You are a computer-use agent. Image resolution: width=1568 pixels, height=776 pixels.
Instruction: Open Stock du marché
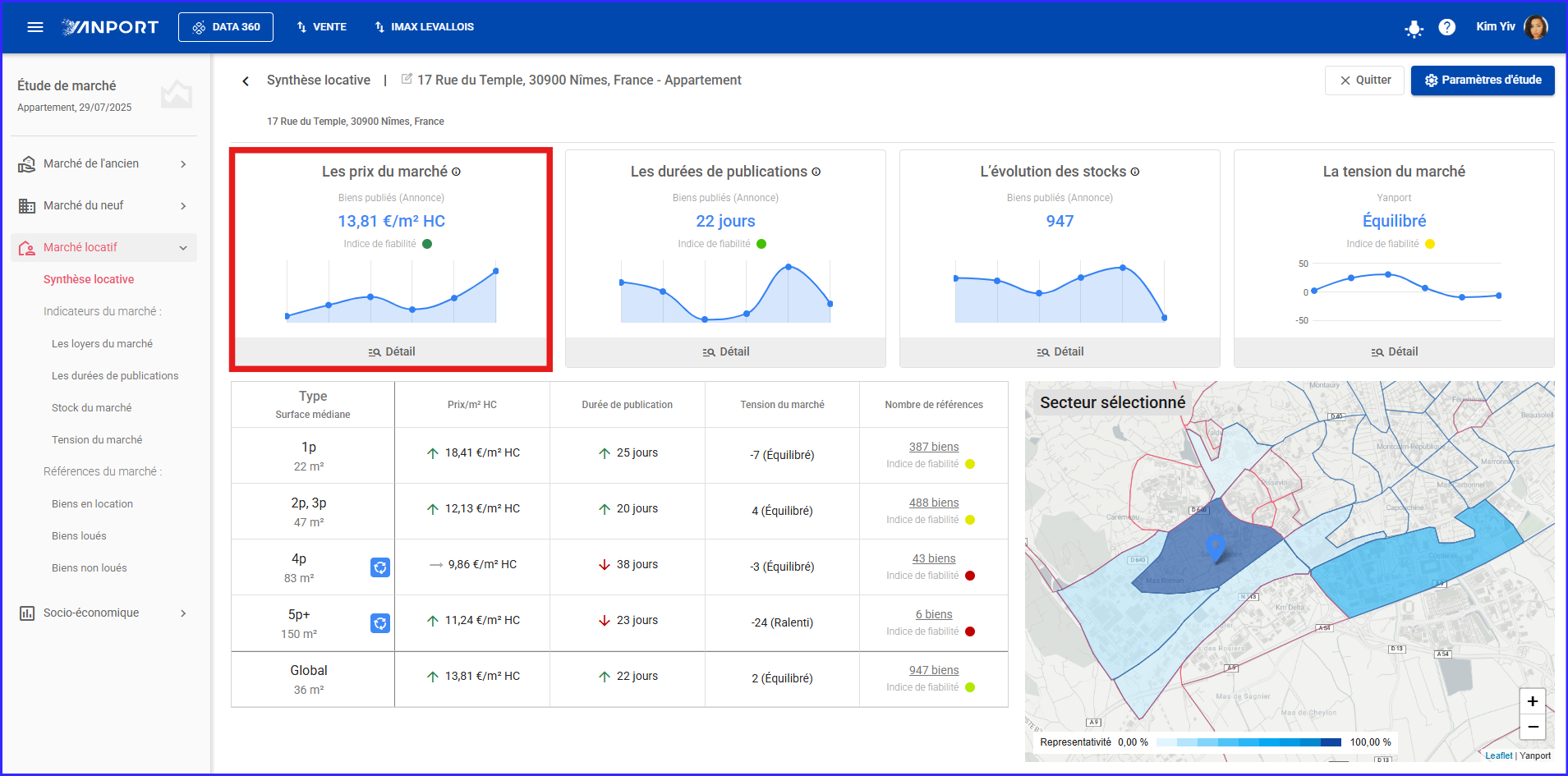[x=91, y=408]
